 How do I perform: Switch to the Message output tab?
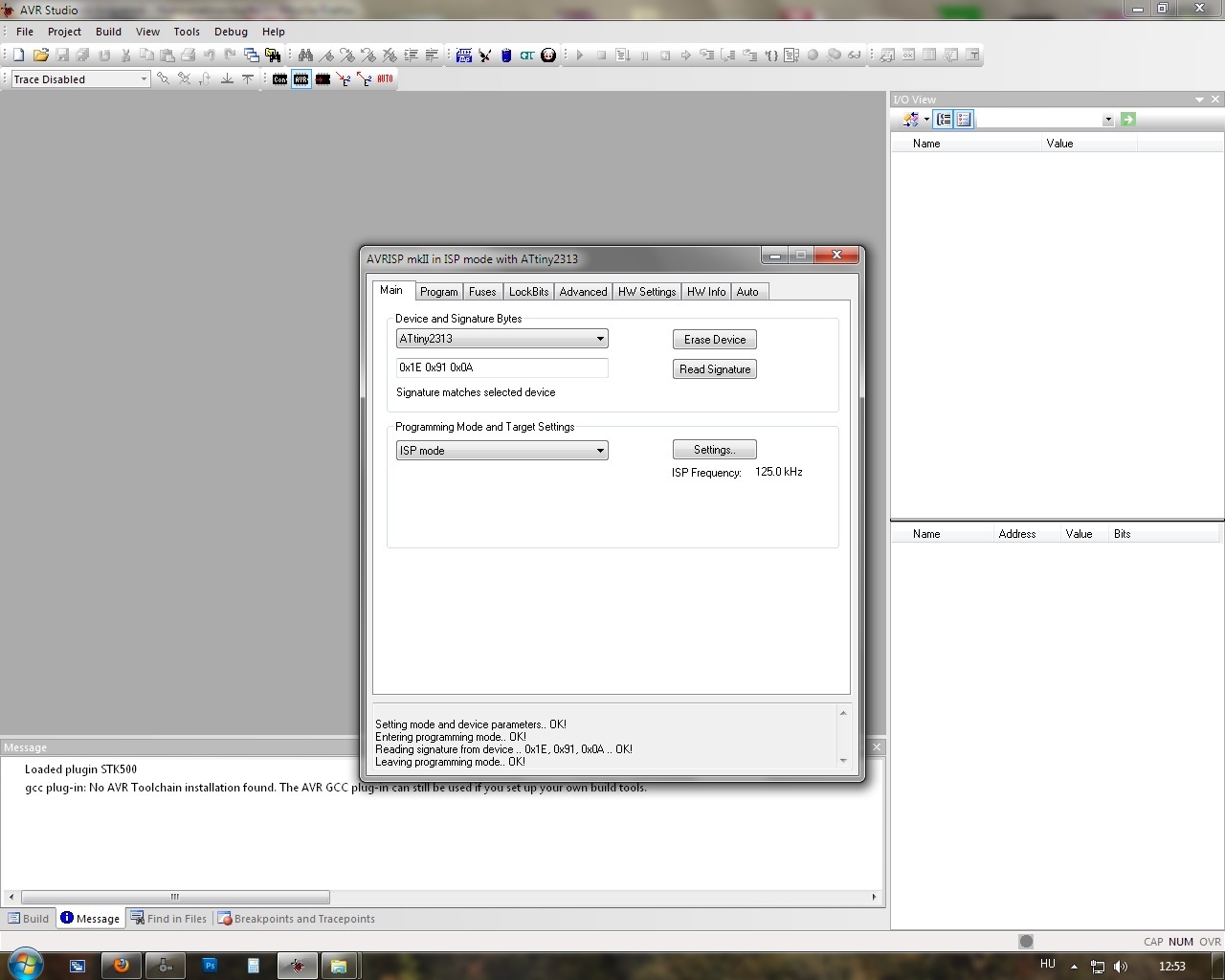pos(90,919)
